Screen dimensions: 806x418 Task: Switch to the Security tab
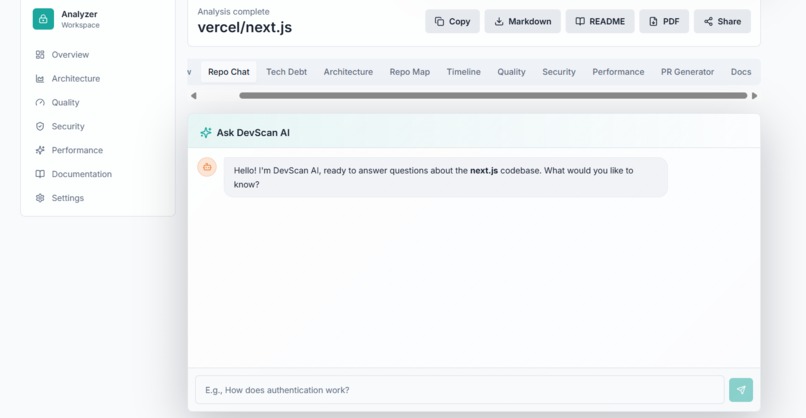559,72
